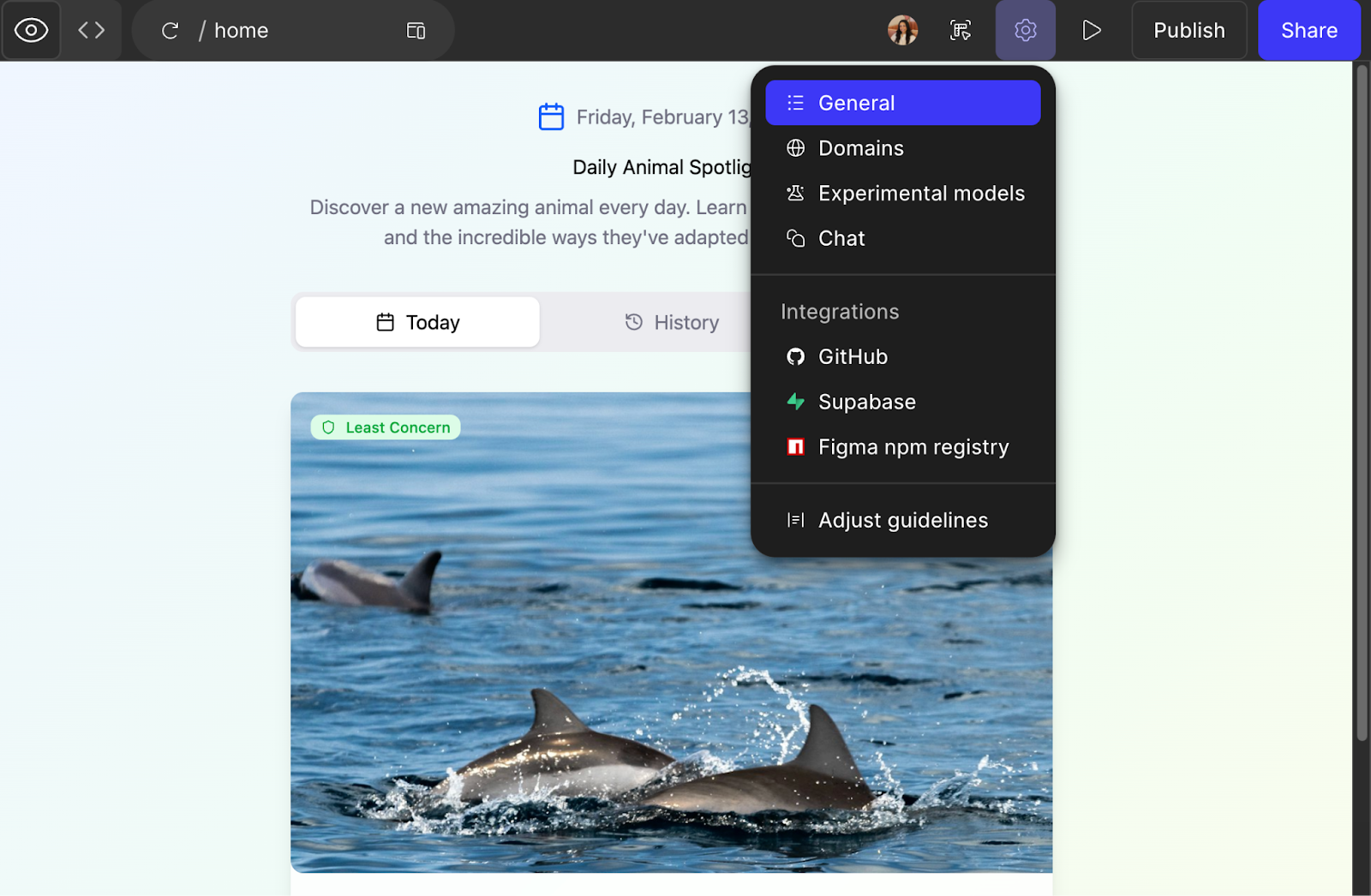
Task: Switch to code view brackets icon
Action: pyautogui.click(x=92, y=31)
